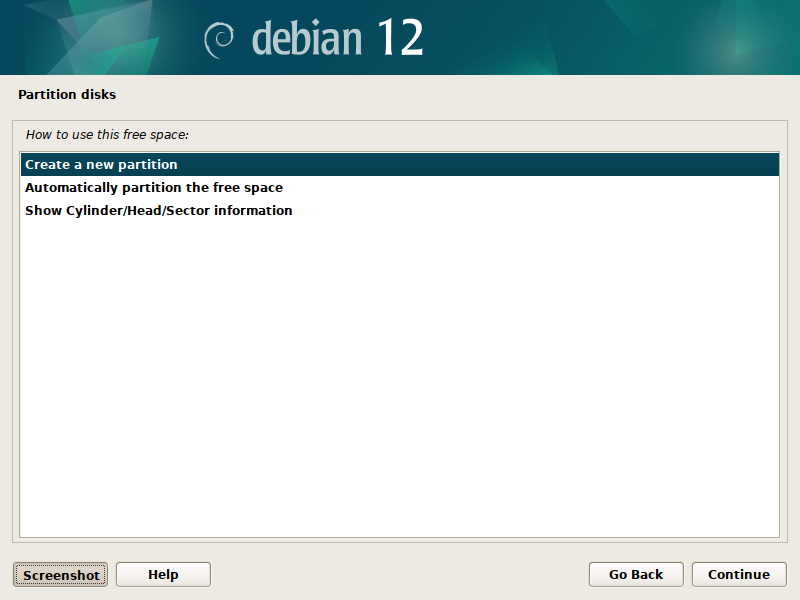Click Continue to proceed
Image resolution: width=800 pixels, height=600 pixels.
pos(739,574)
